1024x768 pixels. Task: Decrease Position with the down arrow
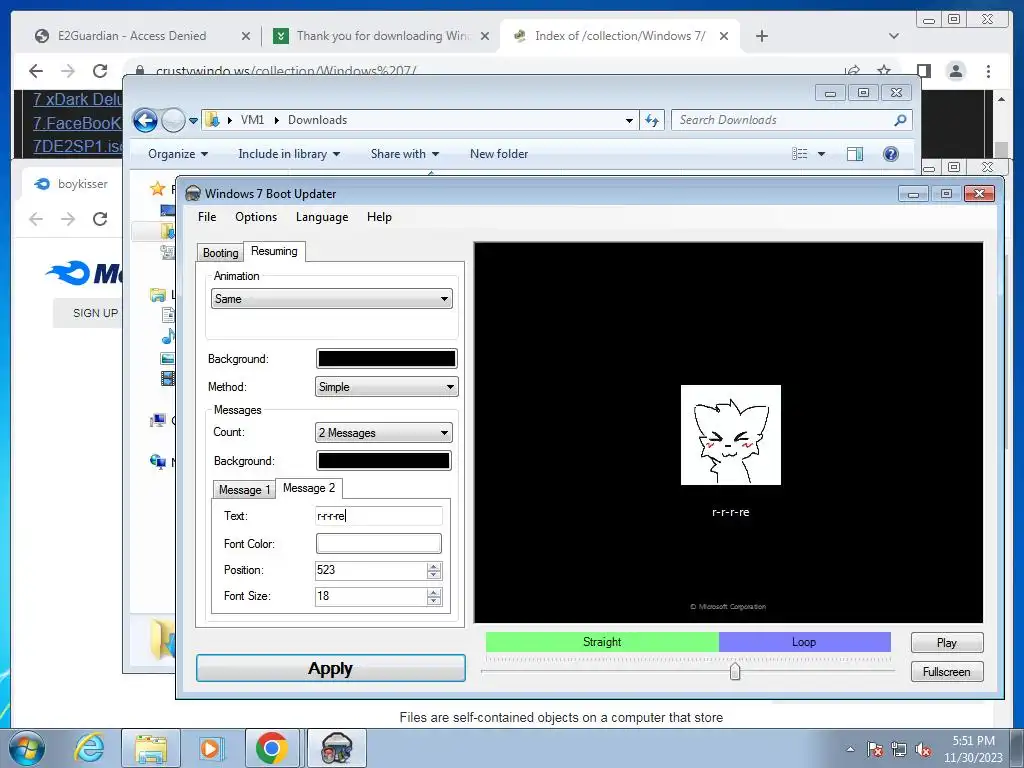(x=434, y=575)
